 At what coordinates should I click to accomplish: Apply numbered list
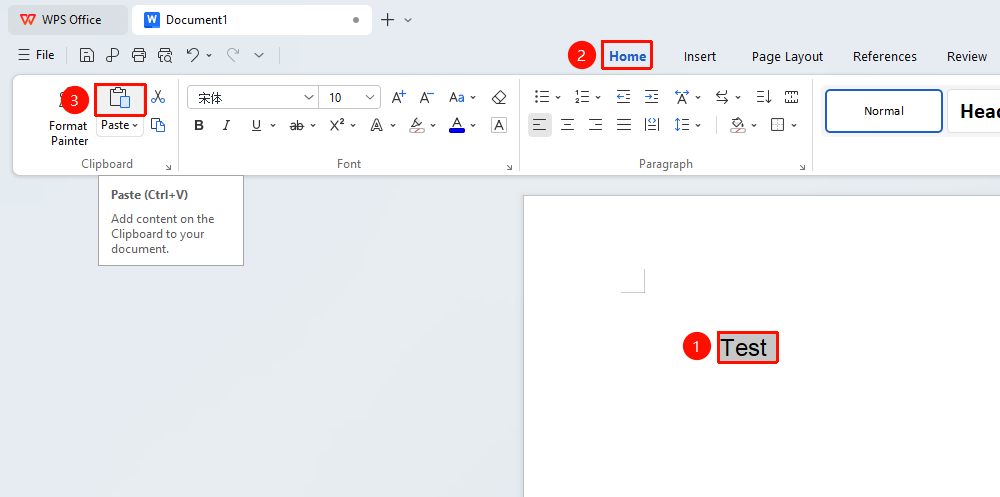click(x=582, y=97)
